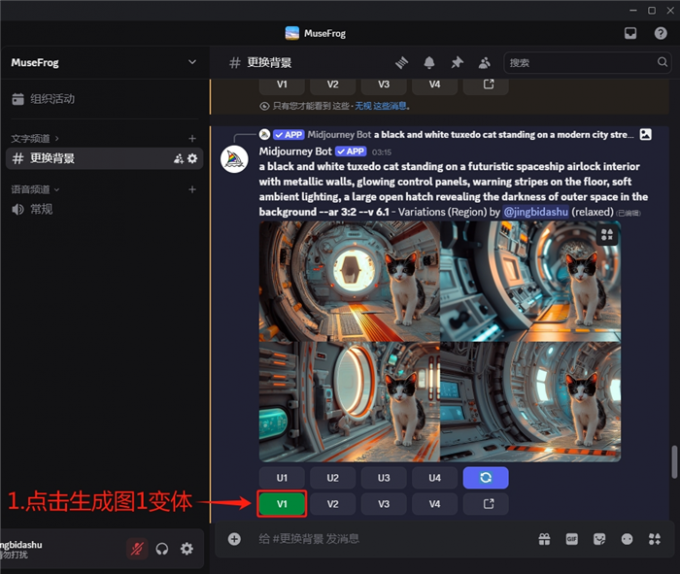Click the chat vertical scrollbar thumb

click(674, 462)
